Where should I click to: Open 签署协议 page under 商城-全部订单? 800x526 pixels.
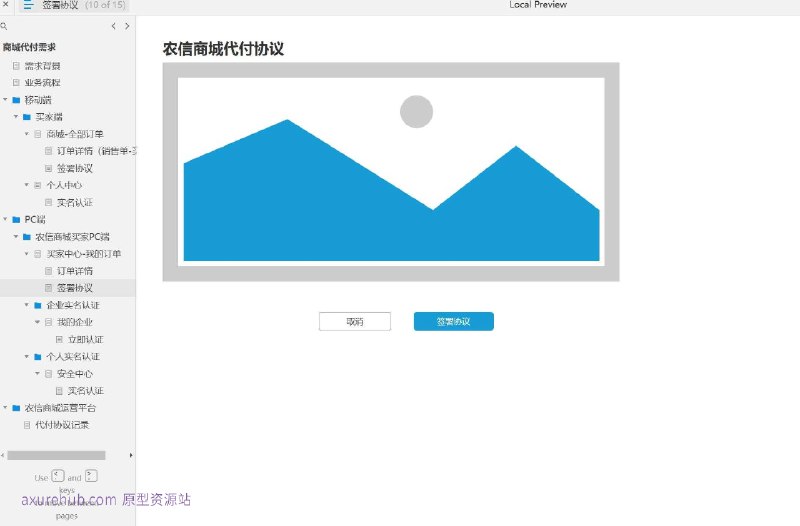74,168
